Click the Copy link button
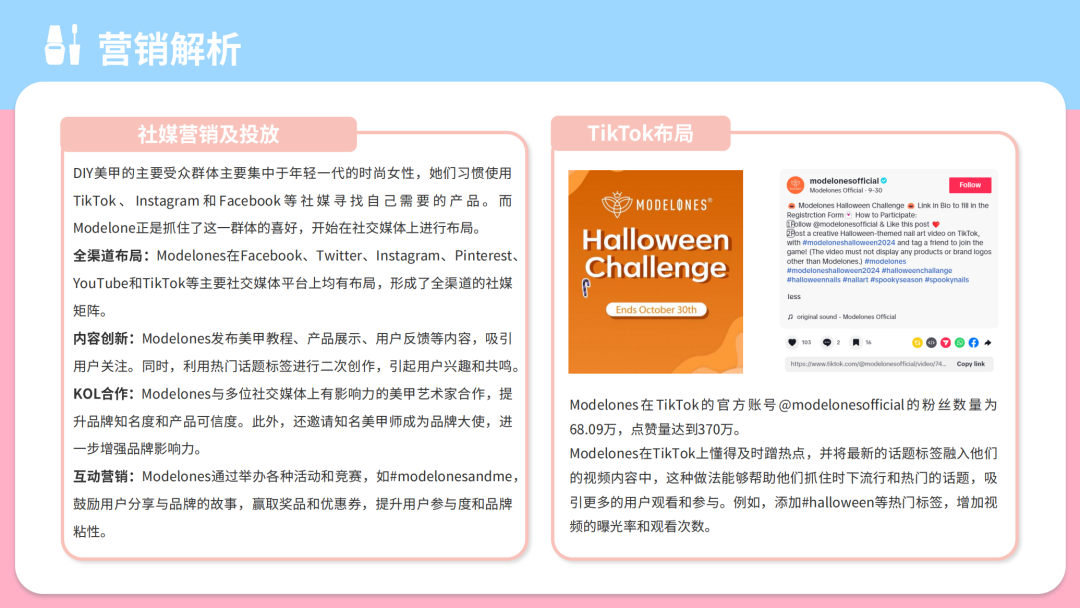This screenshot has width=1080, height=608. point(970,364)
